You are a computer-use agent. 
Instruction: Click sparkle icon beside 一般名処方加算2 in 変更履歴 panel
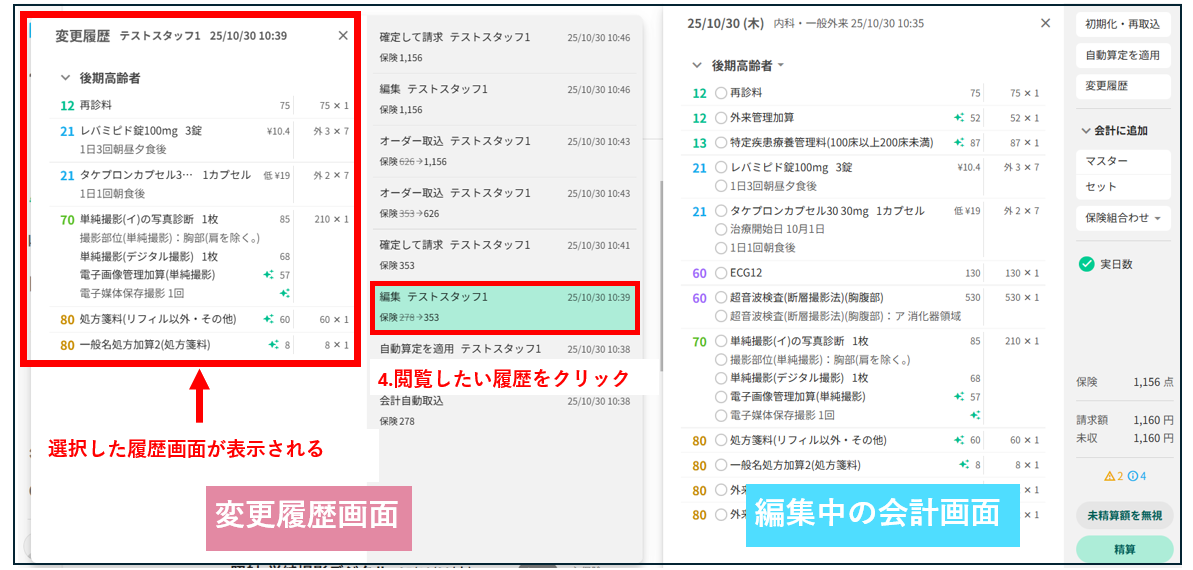click(x=273, y=345)
